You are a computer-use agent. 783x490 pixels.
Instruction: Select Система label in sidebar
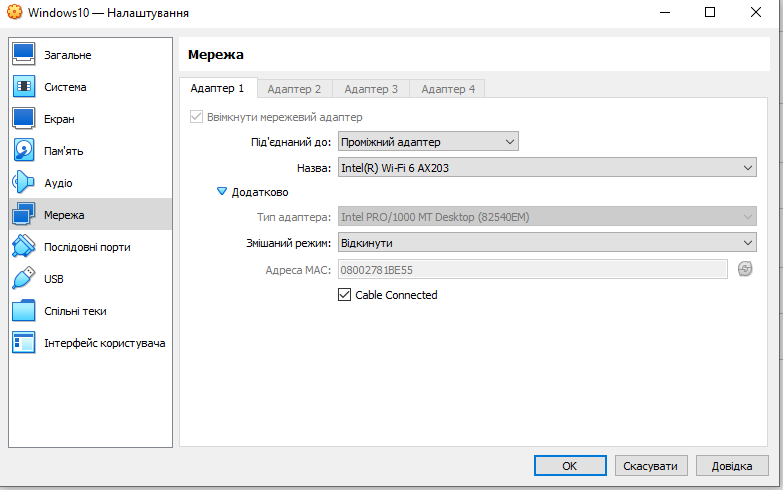(65, 87)
